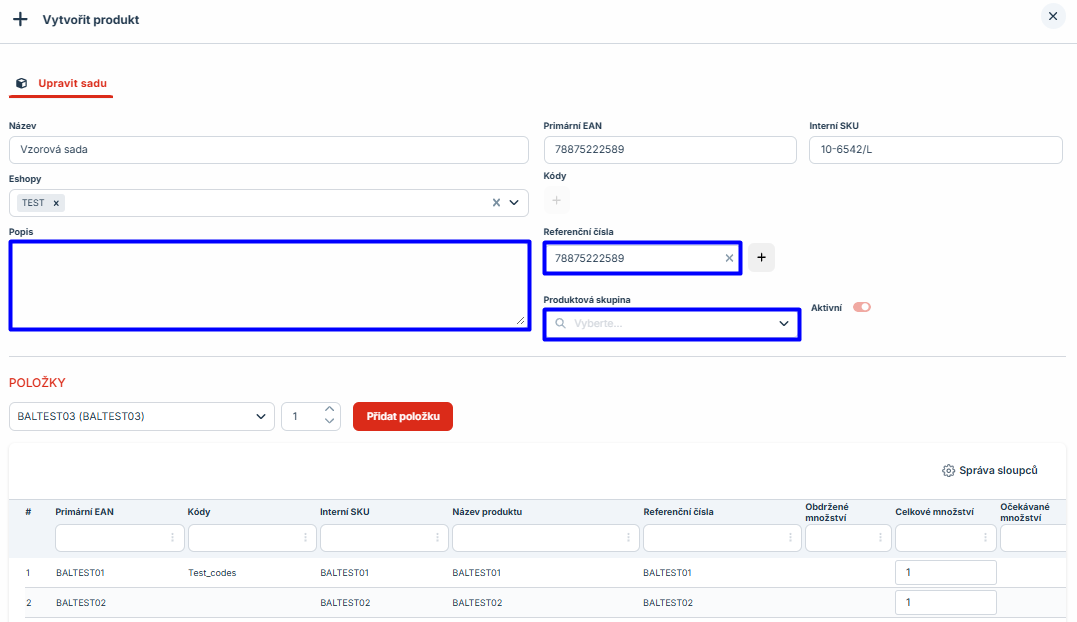Decrease the item quantity with down arrow

(330, 422)
